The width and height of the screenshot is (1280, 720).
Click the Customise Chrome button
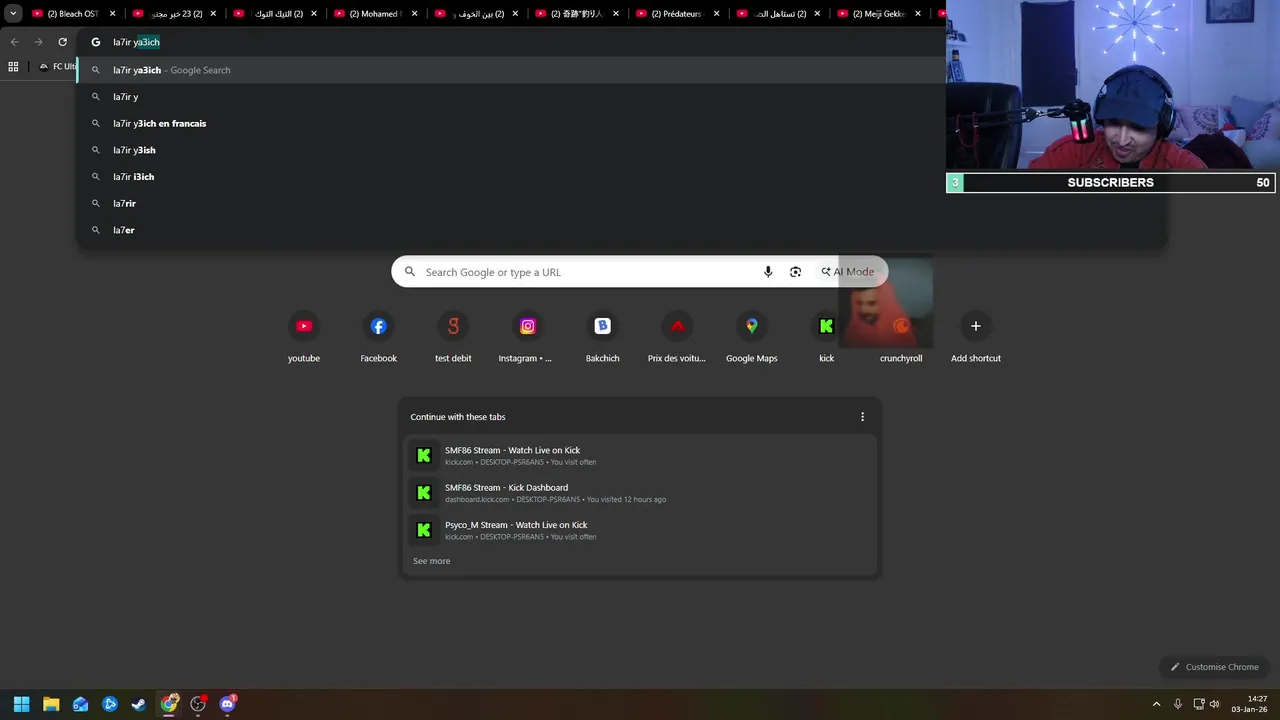(x=1215, y=667)
